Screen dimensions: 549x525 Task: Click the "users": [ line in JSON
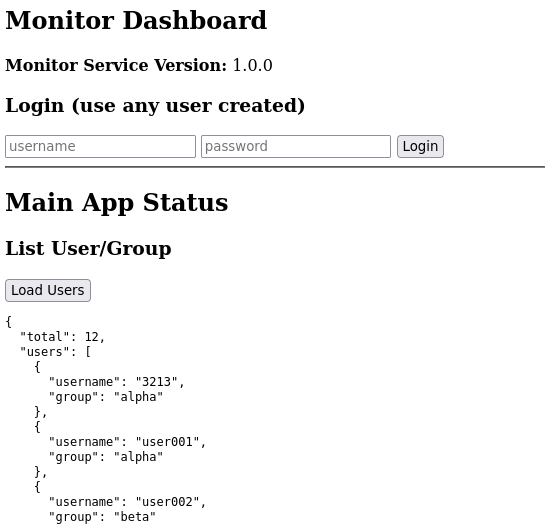[x=55, y=352]
